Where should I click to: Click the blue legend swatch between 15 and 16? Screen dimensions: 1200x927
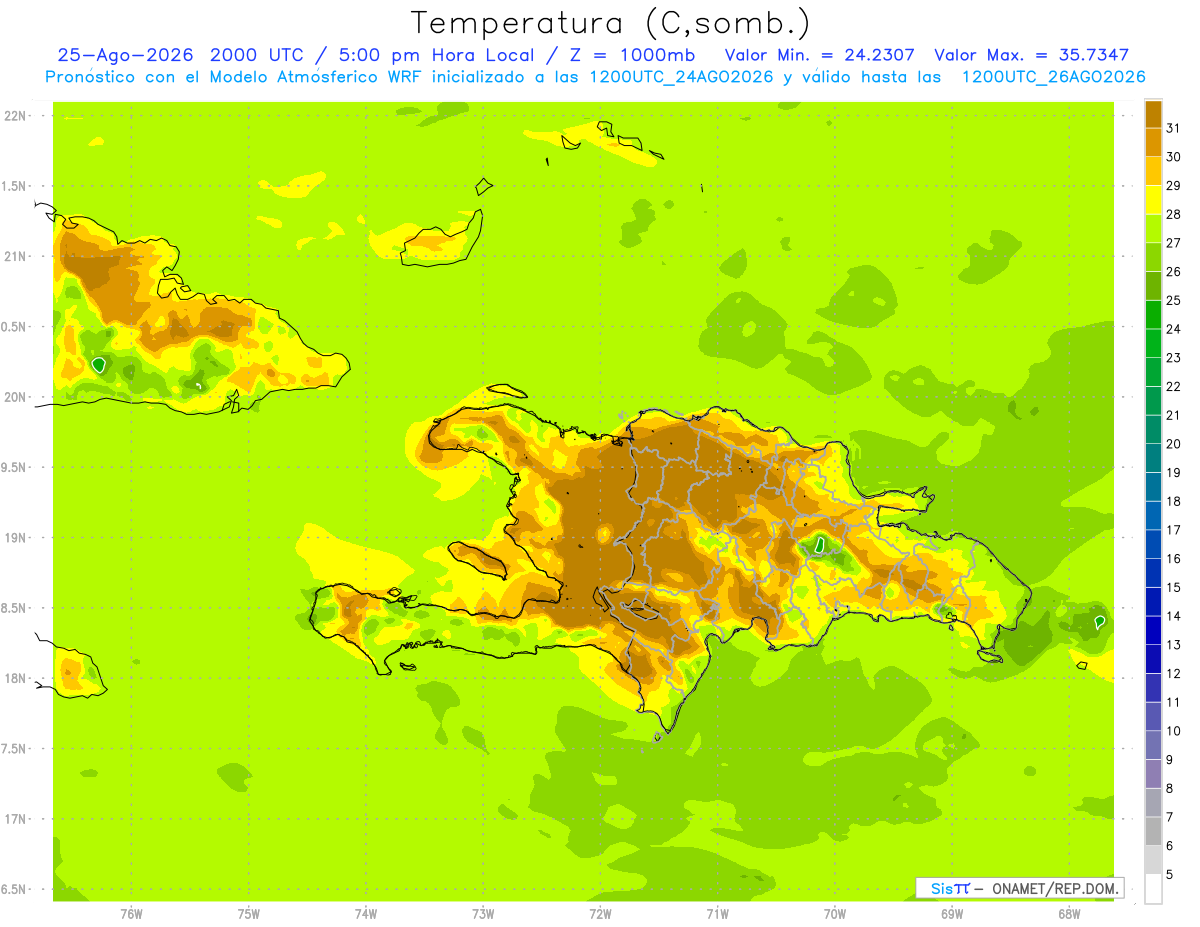coord(1153,573)
